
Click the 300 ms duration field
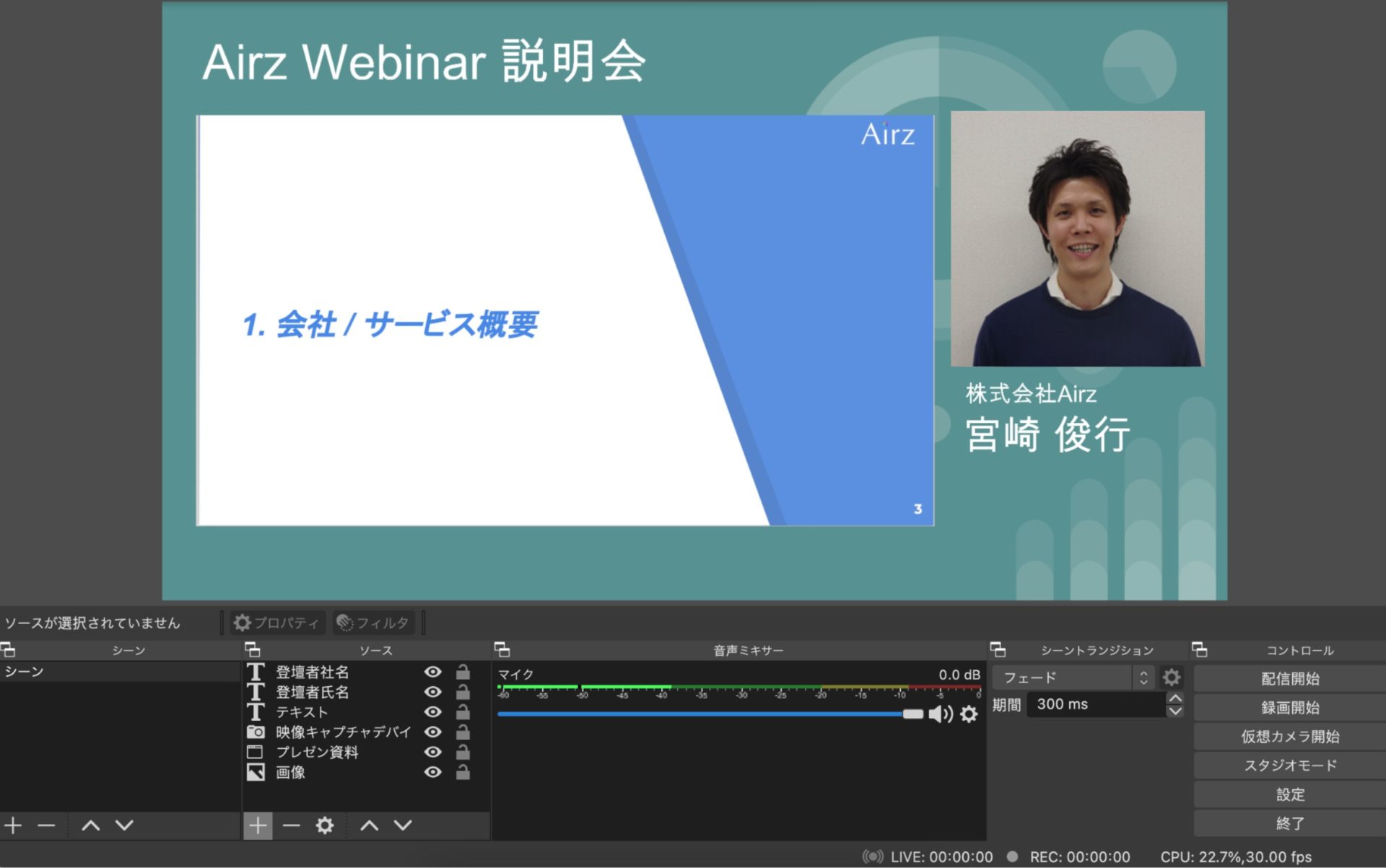1096,704
